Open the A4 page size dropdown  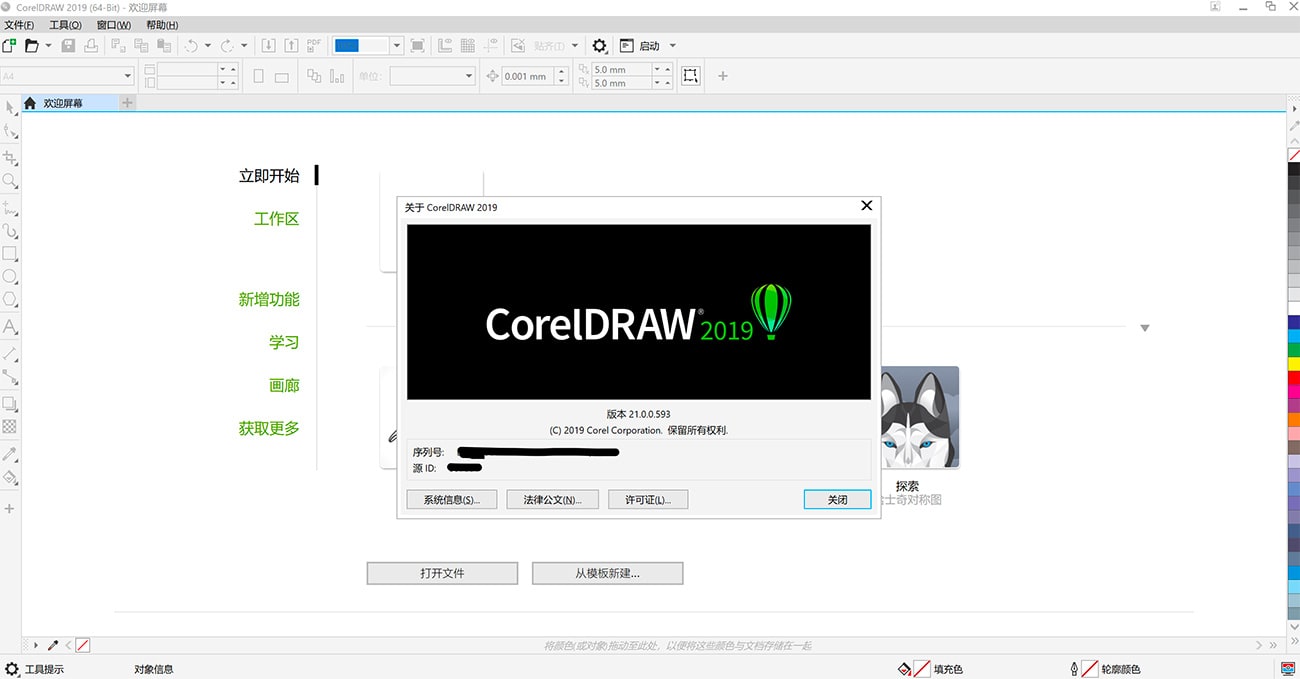(x=128, y=76)
